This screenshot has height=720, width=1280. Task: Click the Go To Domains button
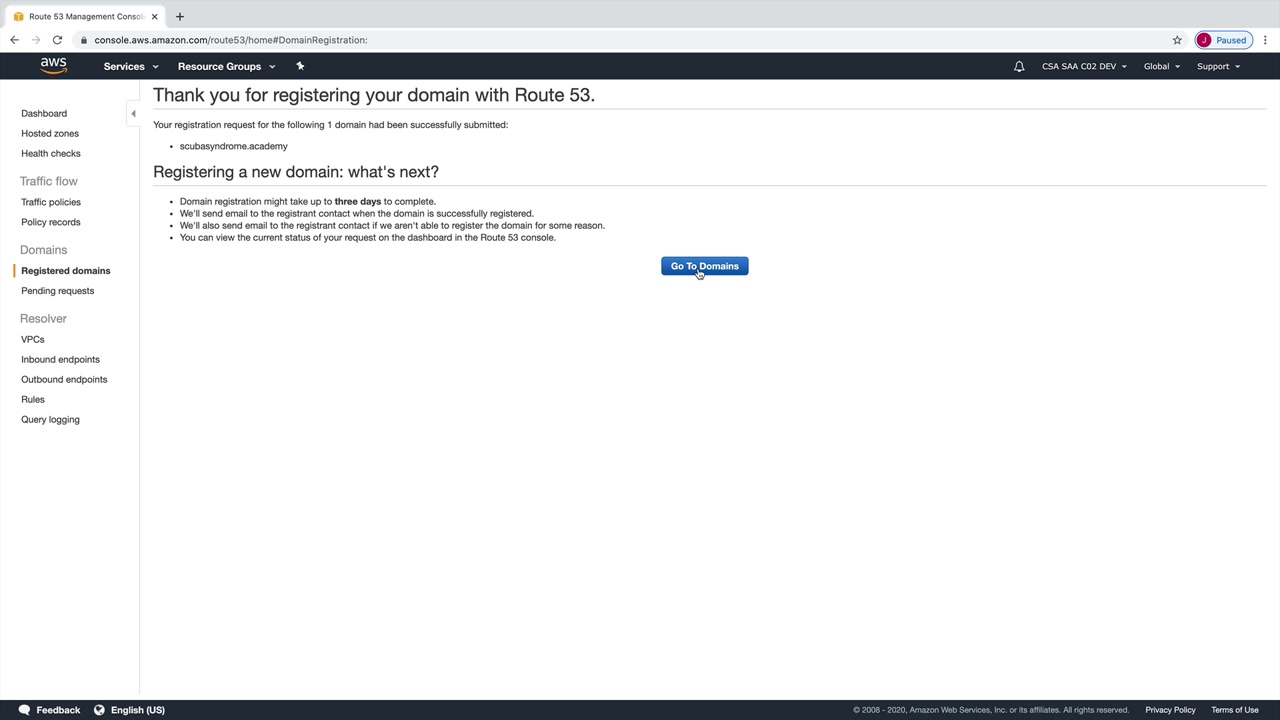coord(705,266)
